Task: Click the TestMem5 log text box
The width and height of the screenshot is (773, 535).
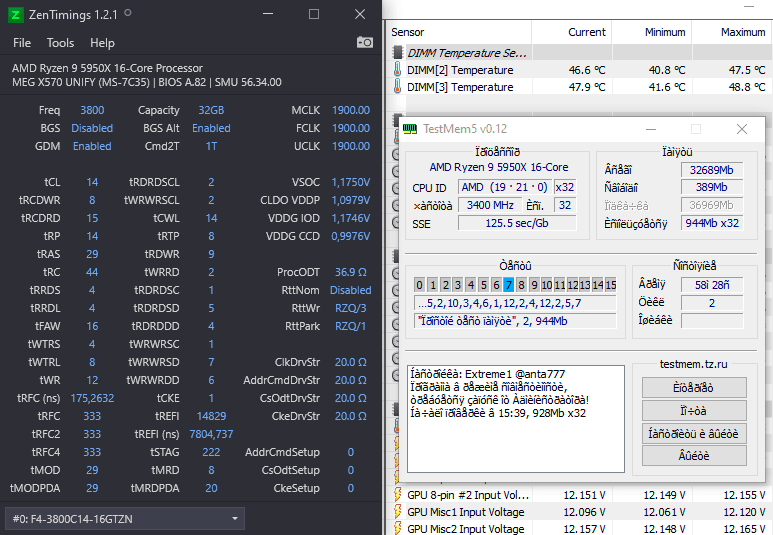Action: click(516, 419)
